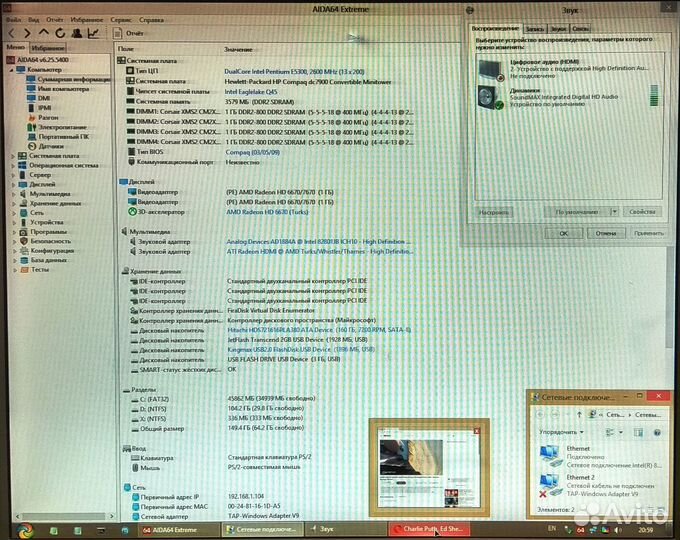The height and width of the screenshot is (540, 680).
Task: Click the Back arrow in AIDA64 toolbar
Action: [x=12, y=33]
